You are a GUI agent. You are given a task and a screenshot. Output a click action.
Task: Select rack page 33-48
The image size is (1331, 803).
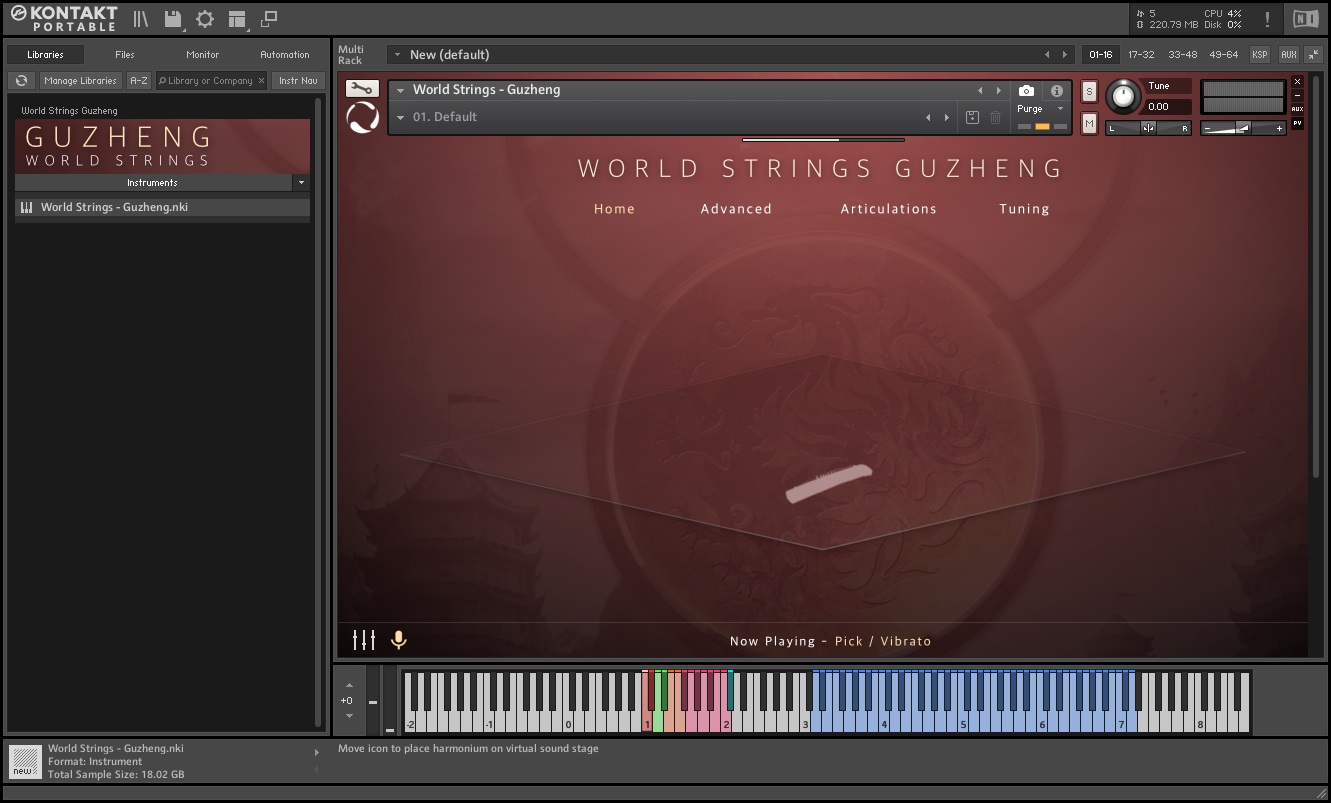1182,55
